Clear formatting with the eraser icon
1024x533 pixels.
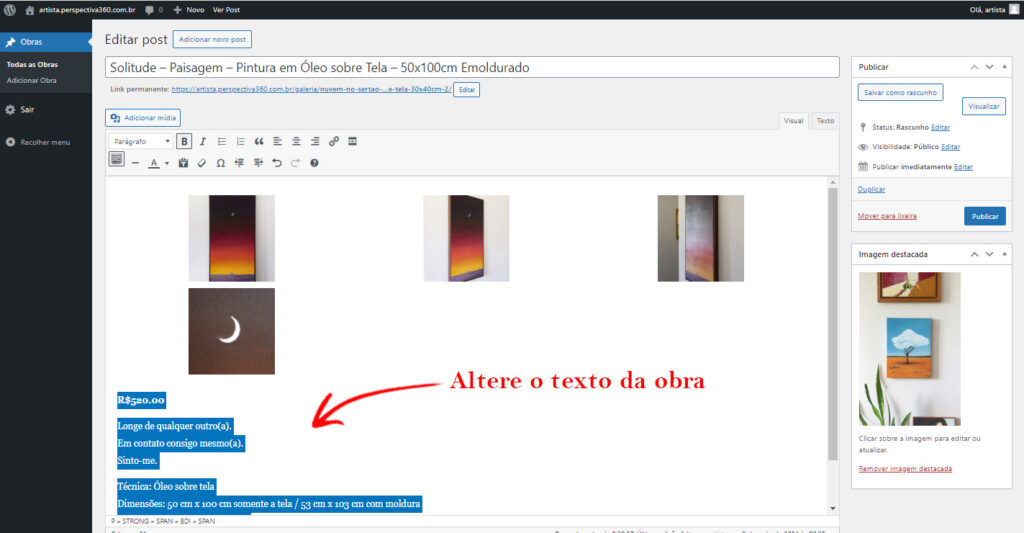(x=202, y=163)
